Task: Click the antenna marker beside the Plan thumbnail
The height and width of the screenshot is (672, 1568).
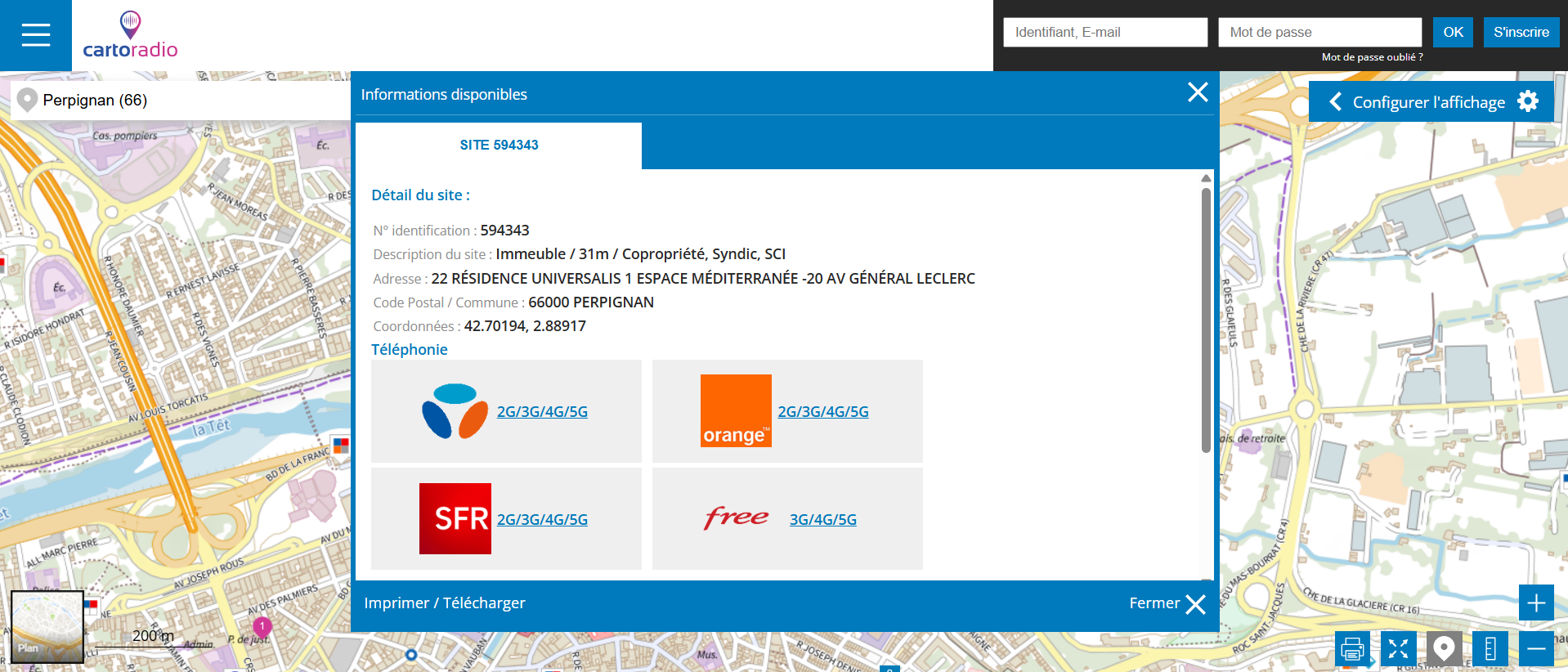Action: [x=91, y=607]
